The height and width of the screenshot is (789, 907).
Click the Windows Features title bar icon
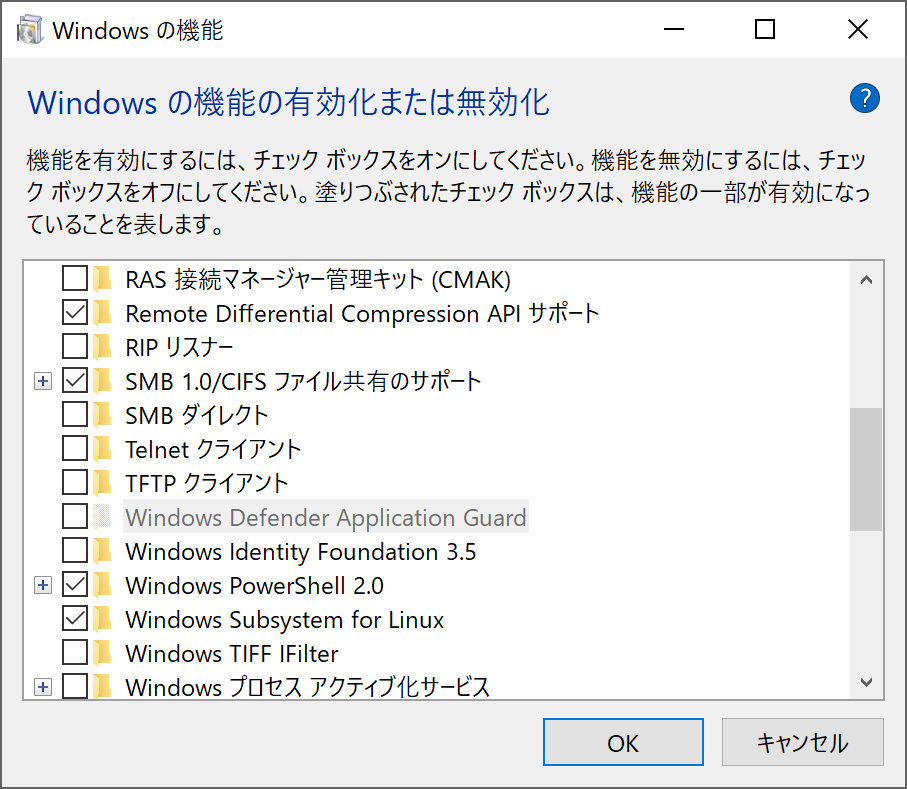30,30
